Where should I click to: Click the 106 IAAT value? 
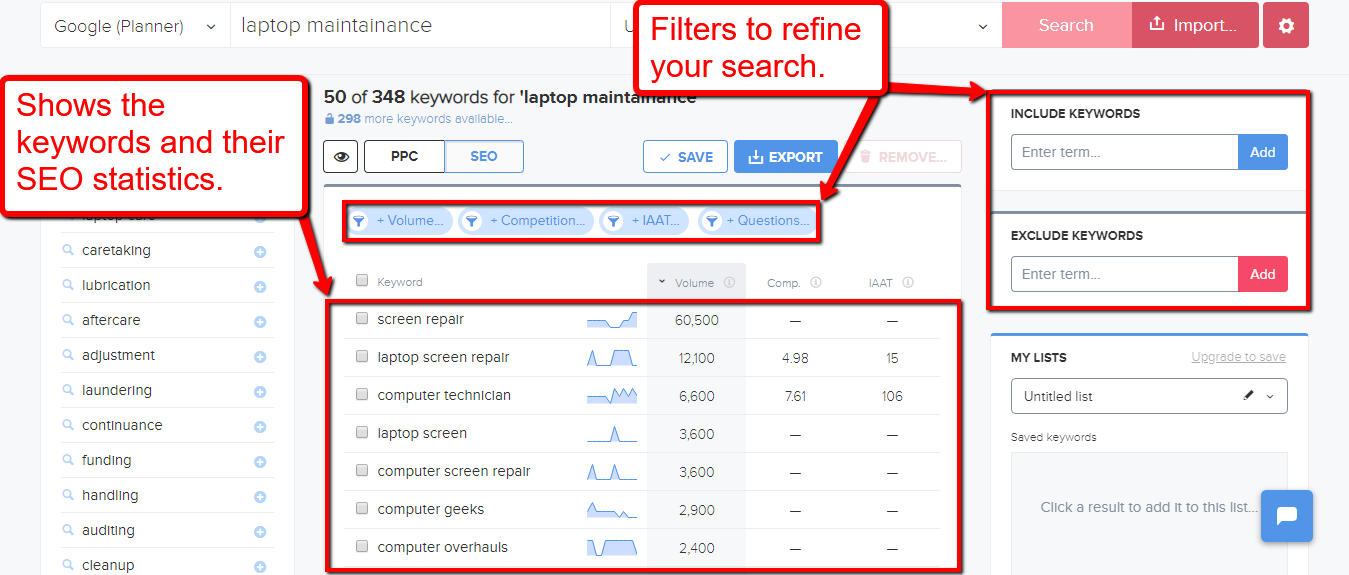pos(892,396)
